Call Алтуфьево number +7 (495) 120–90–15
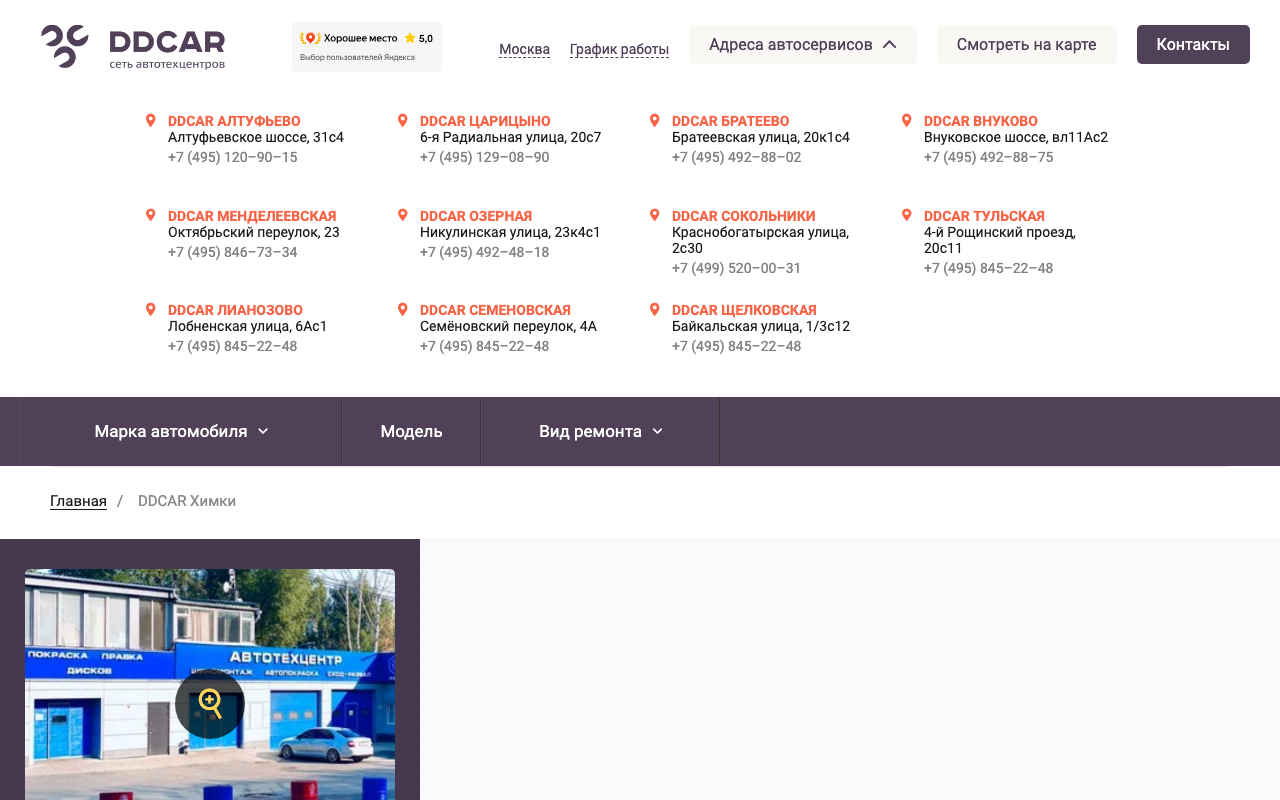Viewport: 1280px width, 800px height. tap(233, 157)
